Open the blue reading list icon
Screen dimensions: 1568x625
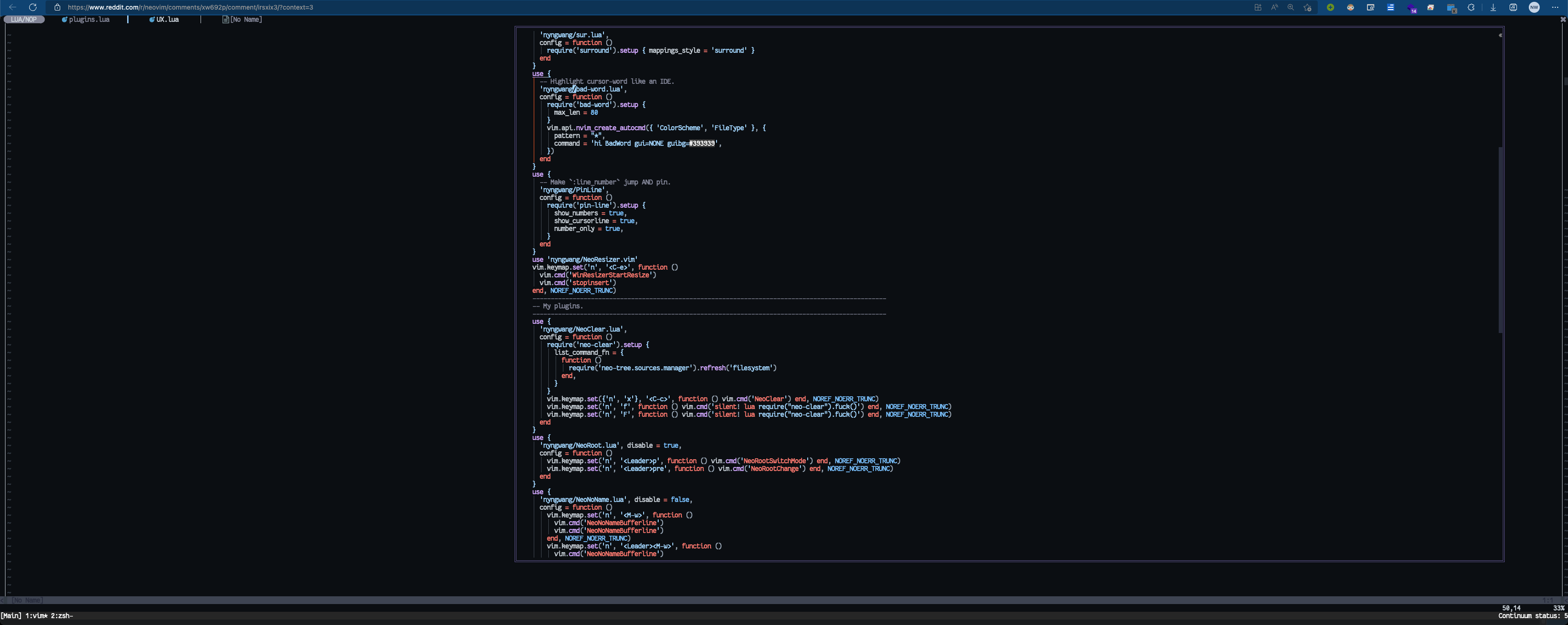(1392, 7)
